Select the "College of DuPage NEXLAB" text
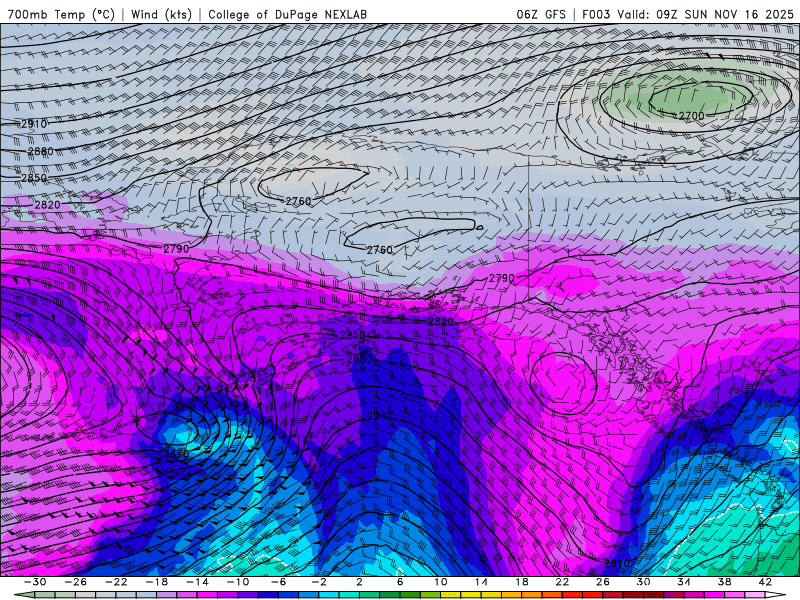The height and width of the screenshot is (600, 800). (x=287, y=14)
